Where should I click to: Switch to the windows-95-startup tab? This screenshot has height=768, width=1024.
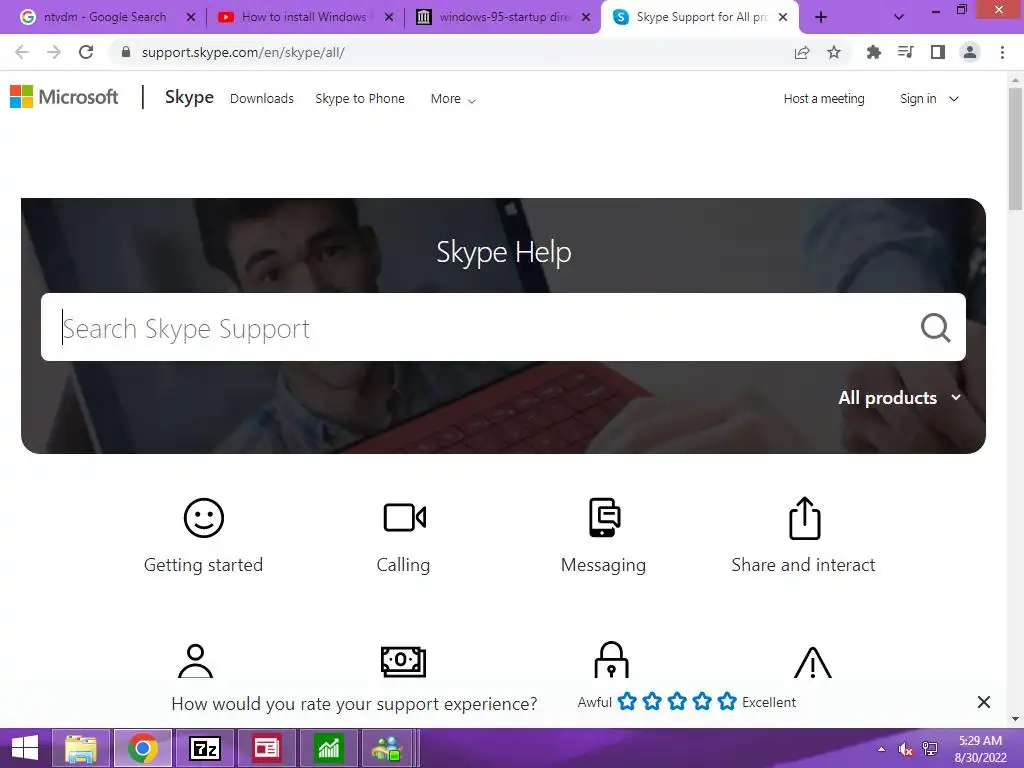(503, 17)
